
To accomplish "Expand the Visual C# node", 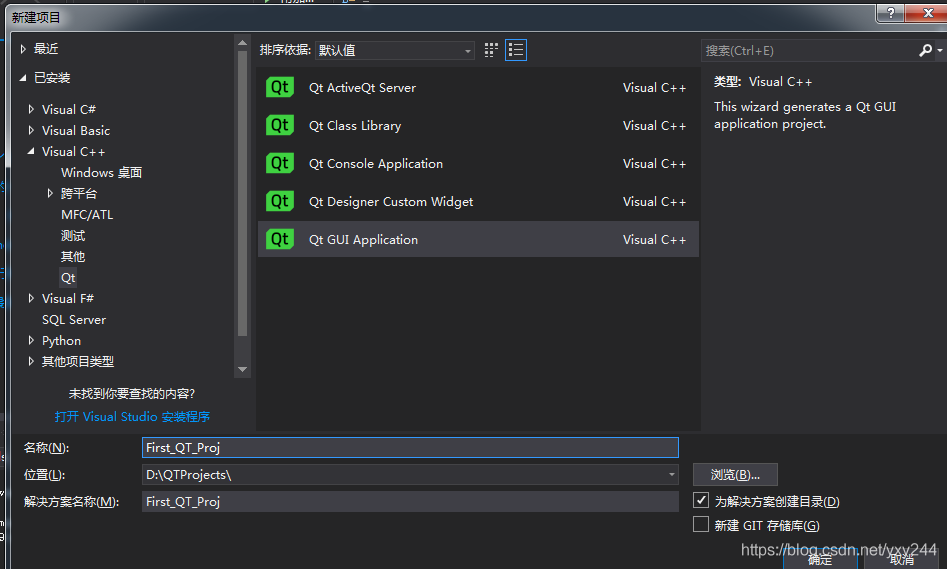I will [x=31, y=109].
